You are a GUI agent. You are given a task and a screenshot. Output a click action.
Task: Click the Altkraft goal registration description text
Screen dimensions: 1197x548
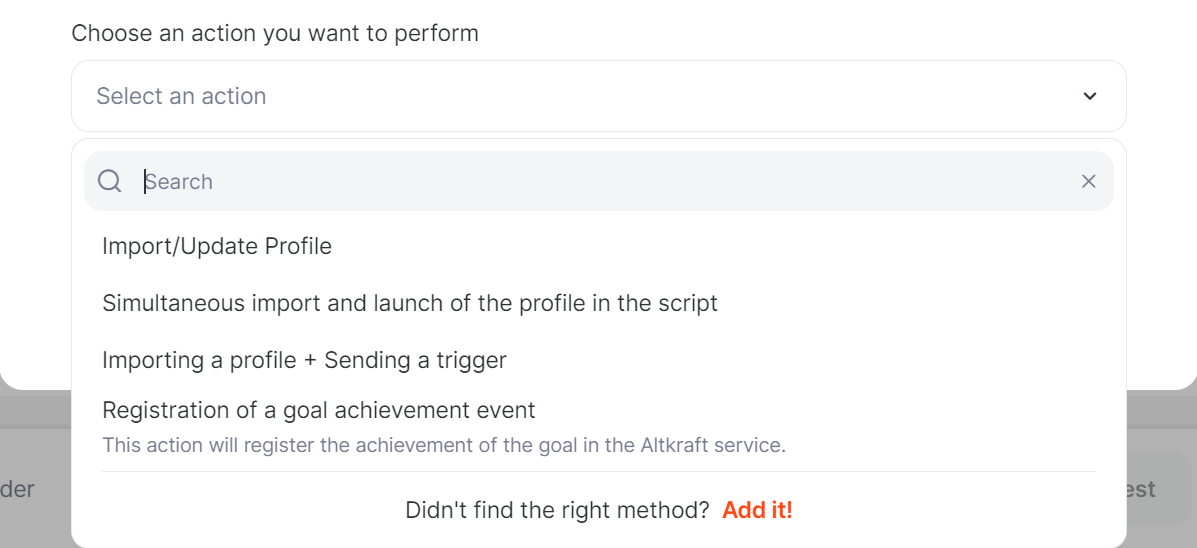444,445
